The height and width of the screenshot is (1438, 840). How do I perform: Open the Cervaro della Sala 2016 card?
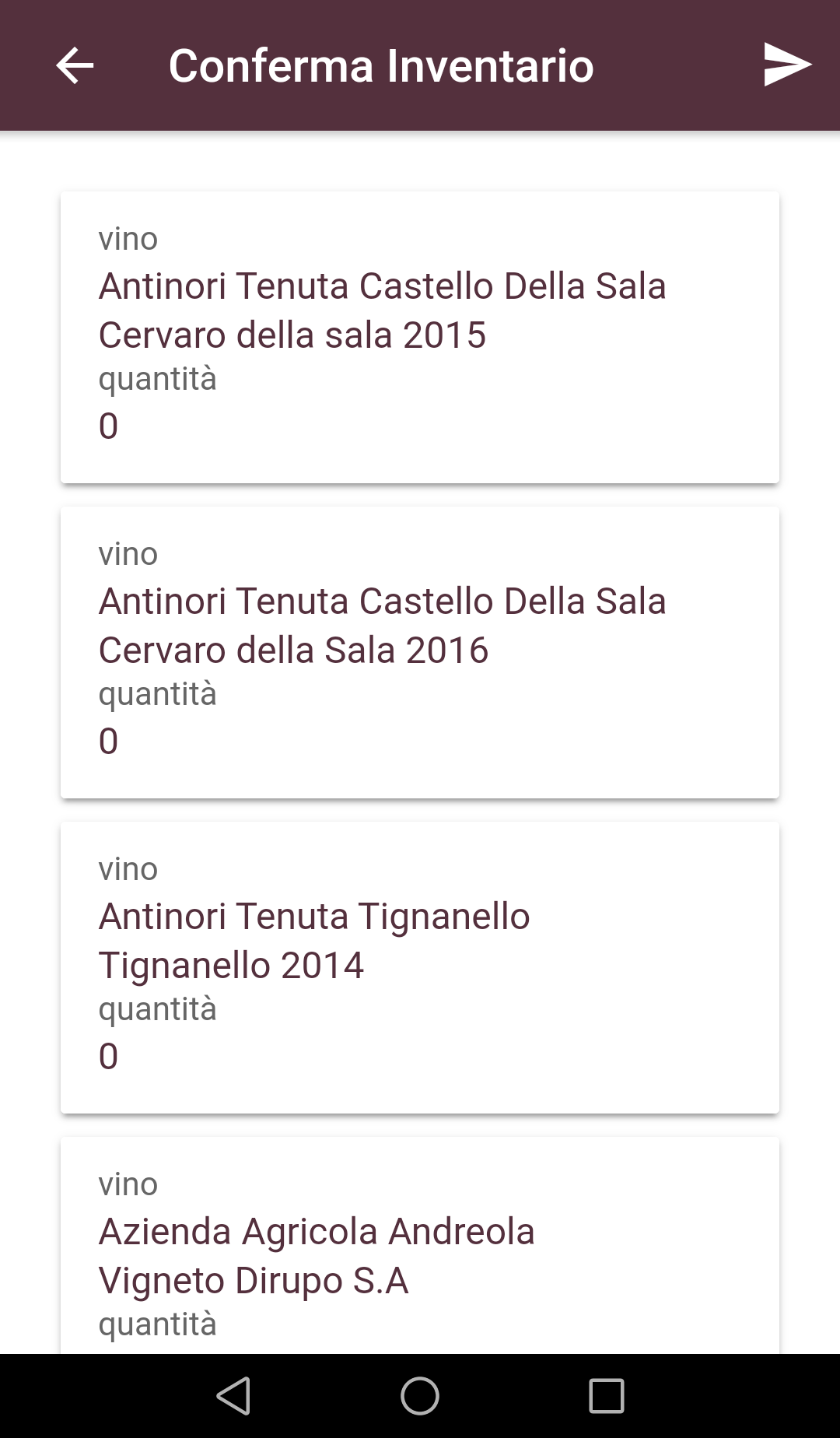tap(420, 652)
